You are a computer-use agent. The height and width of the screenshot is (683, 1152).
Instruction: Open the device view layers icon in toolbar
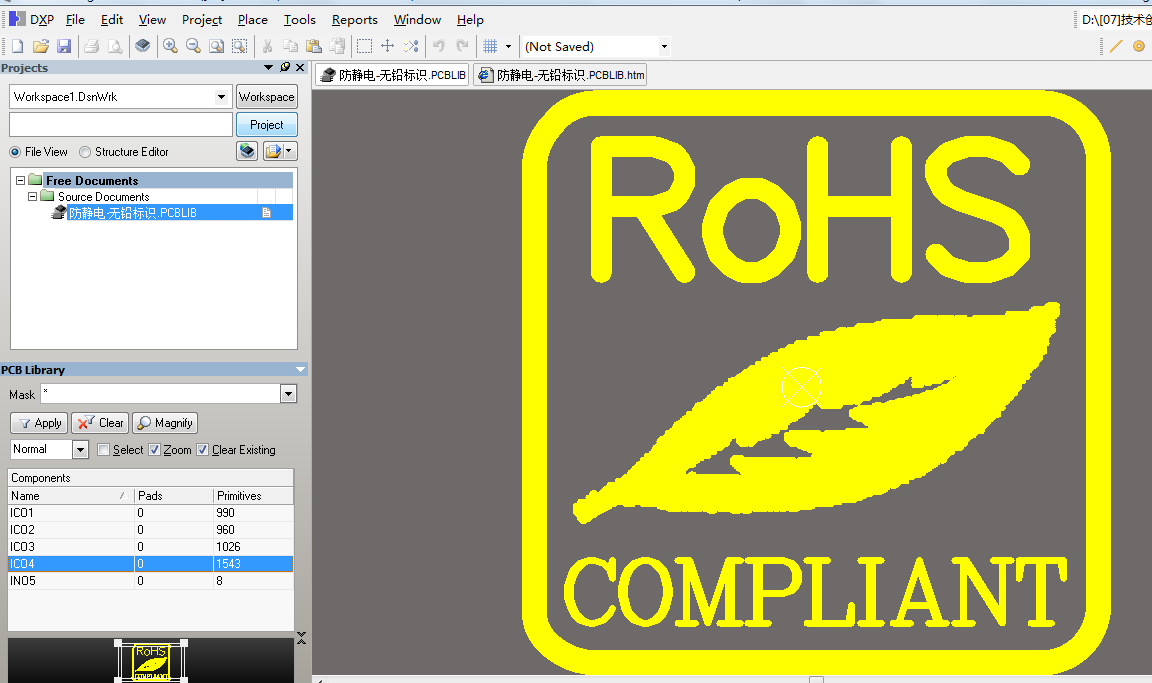point(143,46)
